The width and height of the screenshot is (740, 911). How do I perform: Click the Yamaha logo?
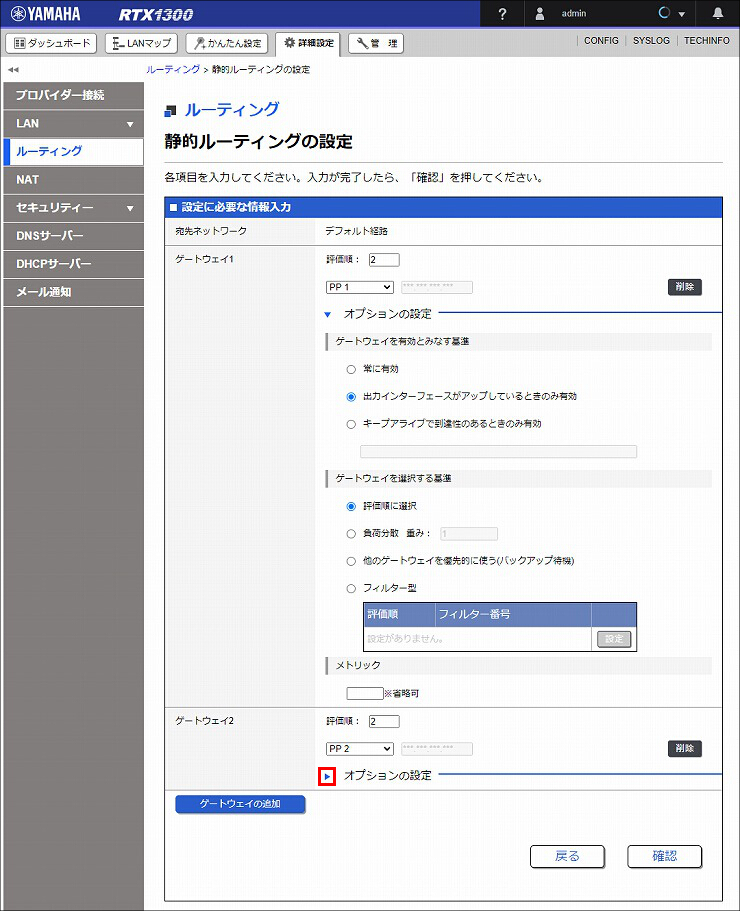point(45,13)
